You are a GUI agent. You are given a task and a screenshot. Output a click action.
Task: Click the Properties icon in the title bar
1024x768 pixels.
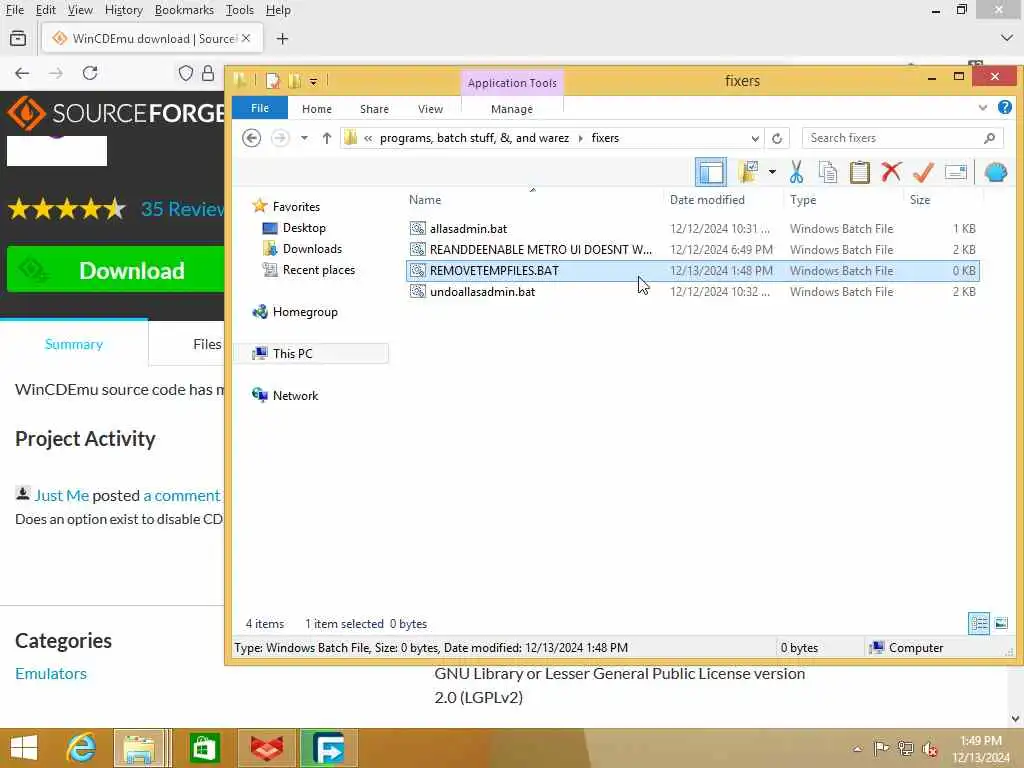[x=272, y=81]
